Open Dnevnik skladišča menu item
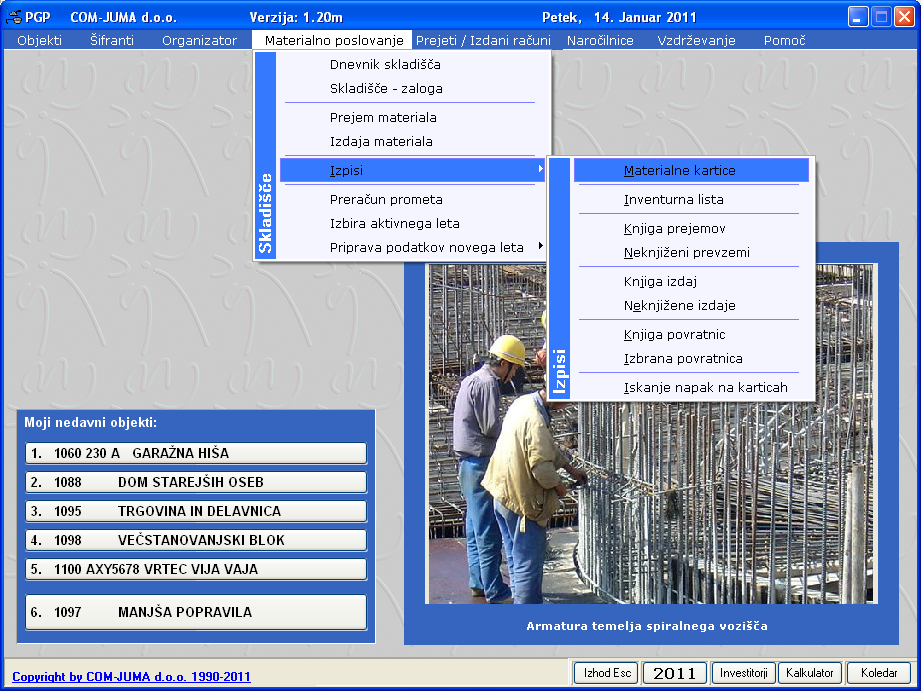The image size is (921, 691). (x=385, y=65)
